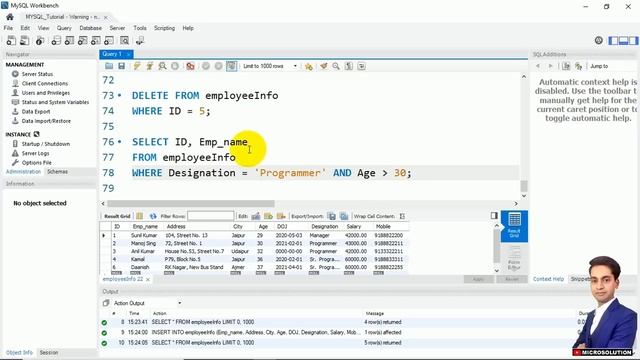
Task: Toggle Wrap Cell Content in results
Action: pos(402,216)
